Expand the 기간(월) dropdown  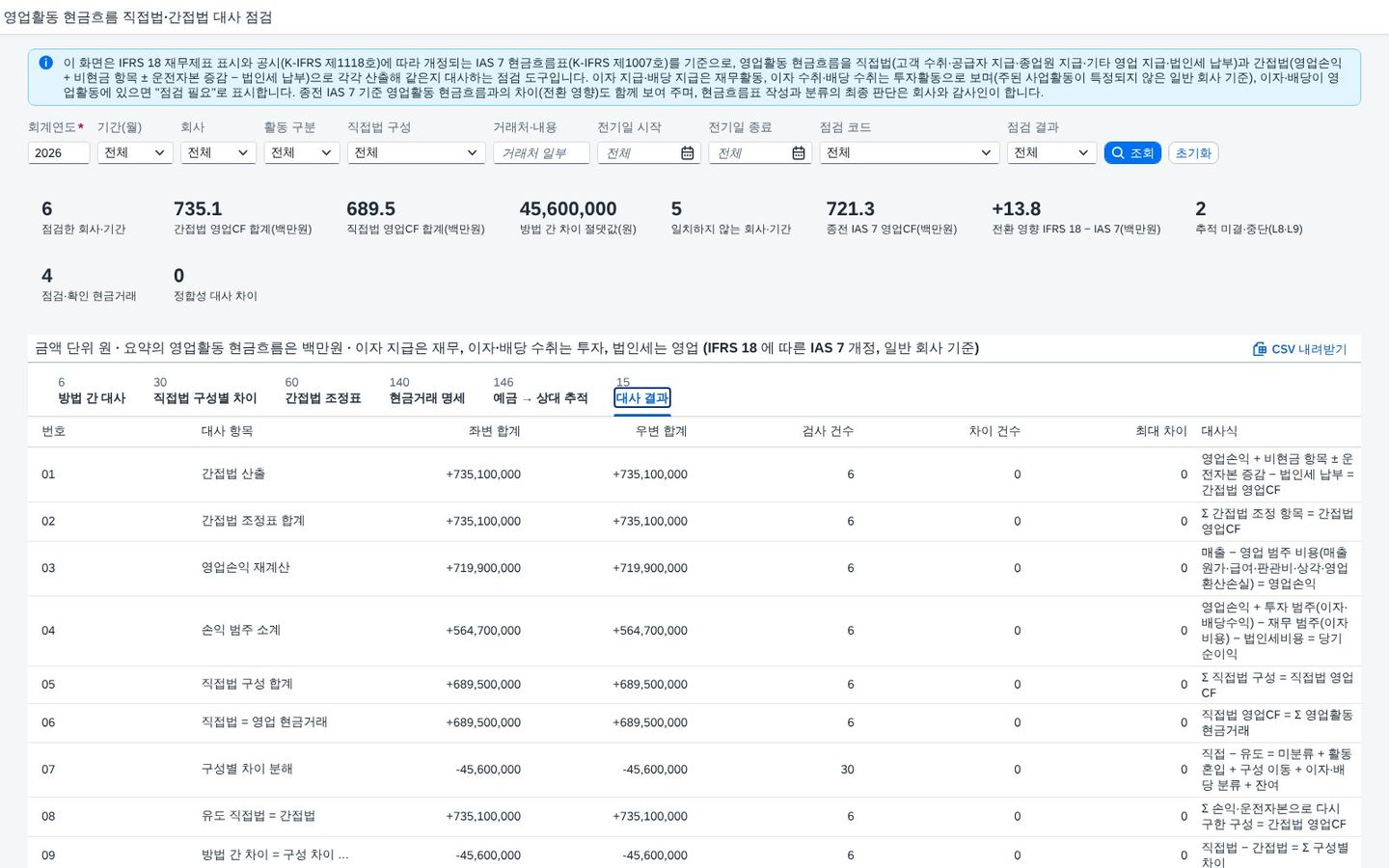(135, 152)
